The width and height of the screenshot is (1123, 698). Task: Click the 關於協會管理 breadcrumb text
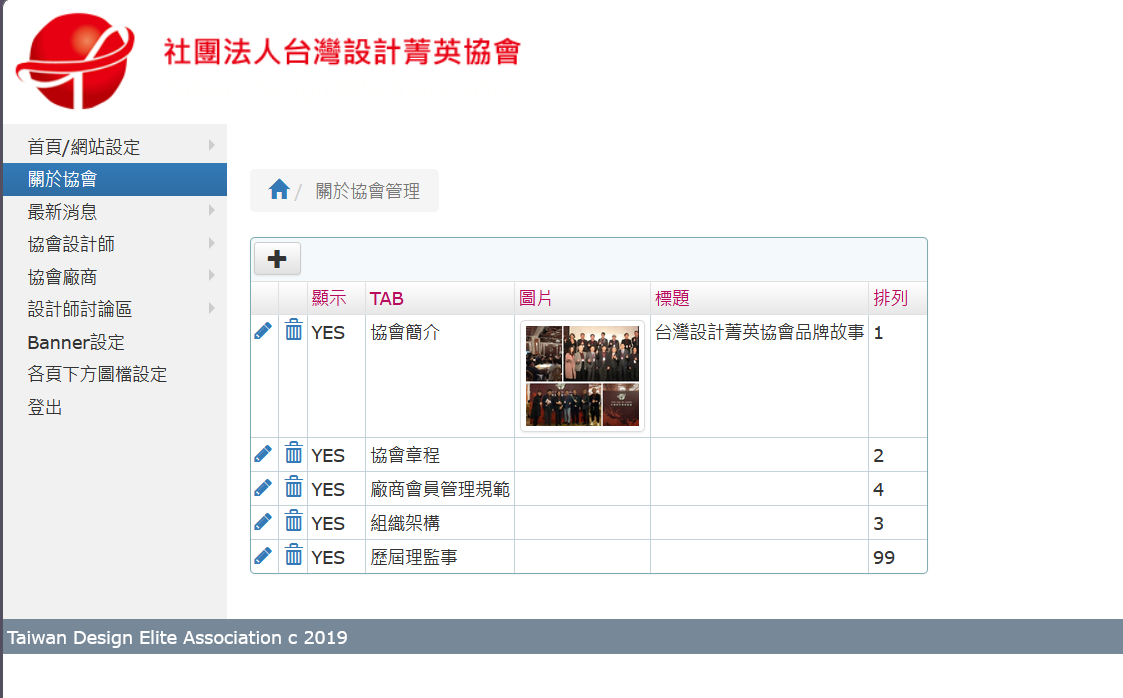(x=367, y=191)
